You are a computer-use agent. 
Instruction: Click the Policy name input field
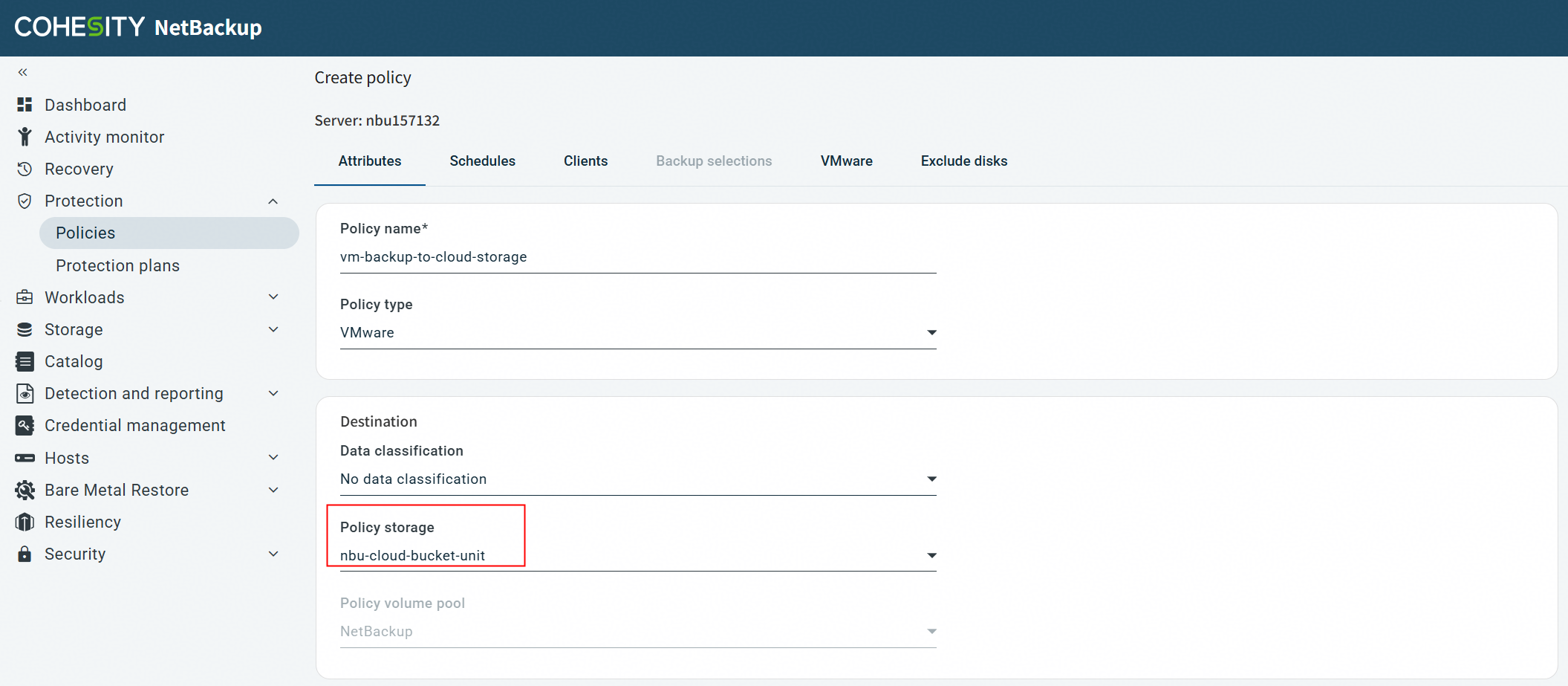pyautogui.click(x=638, y=257)
